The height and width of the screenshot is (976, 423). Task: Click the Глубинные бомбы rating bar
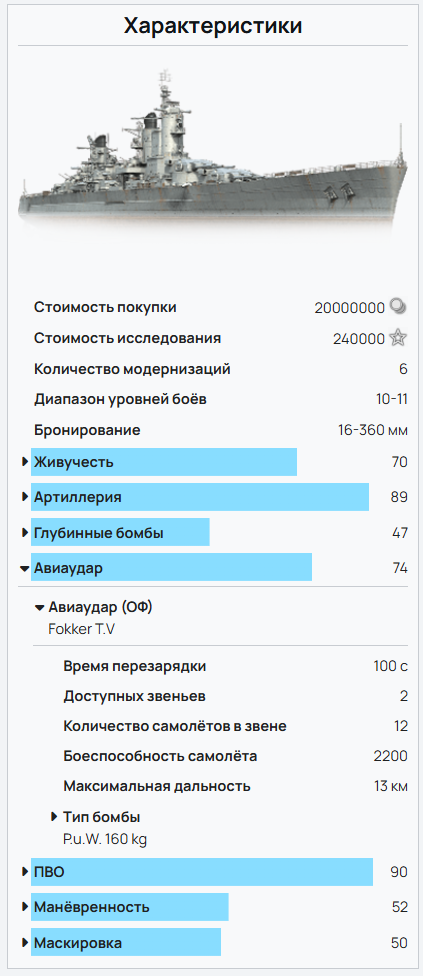(x=120, y=533)
